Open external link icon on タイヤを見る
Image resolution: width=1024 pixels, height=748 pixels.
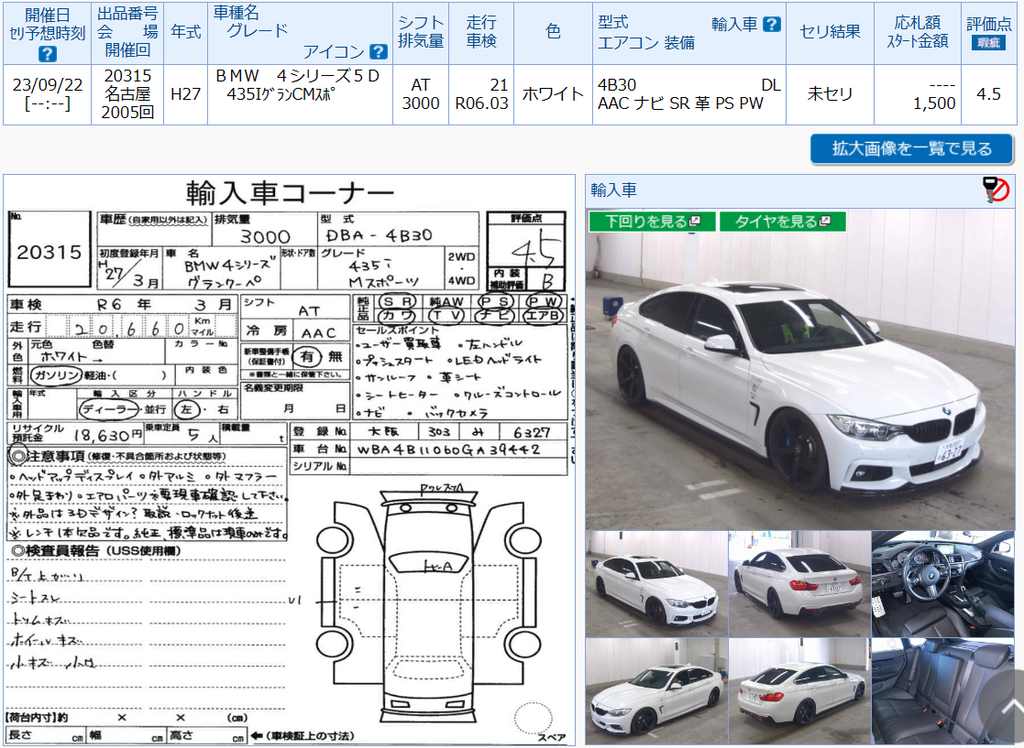(x=825, y=221)
